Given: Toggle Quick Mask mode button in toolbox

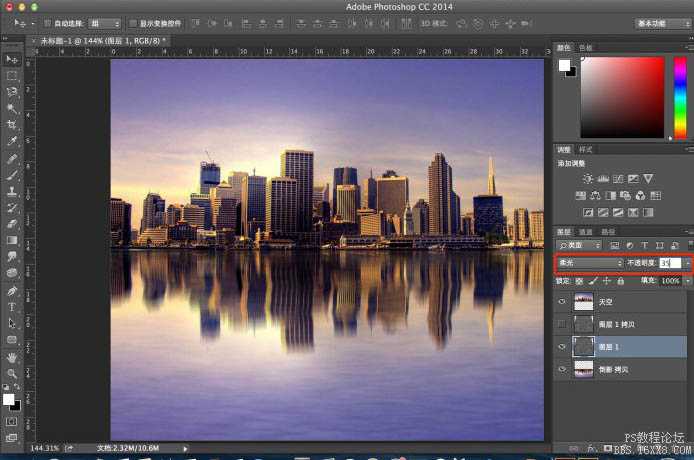Looking at the screenshot, I should click(x=12, y=421).
